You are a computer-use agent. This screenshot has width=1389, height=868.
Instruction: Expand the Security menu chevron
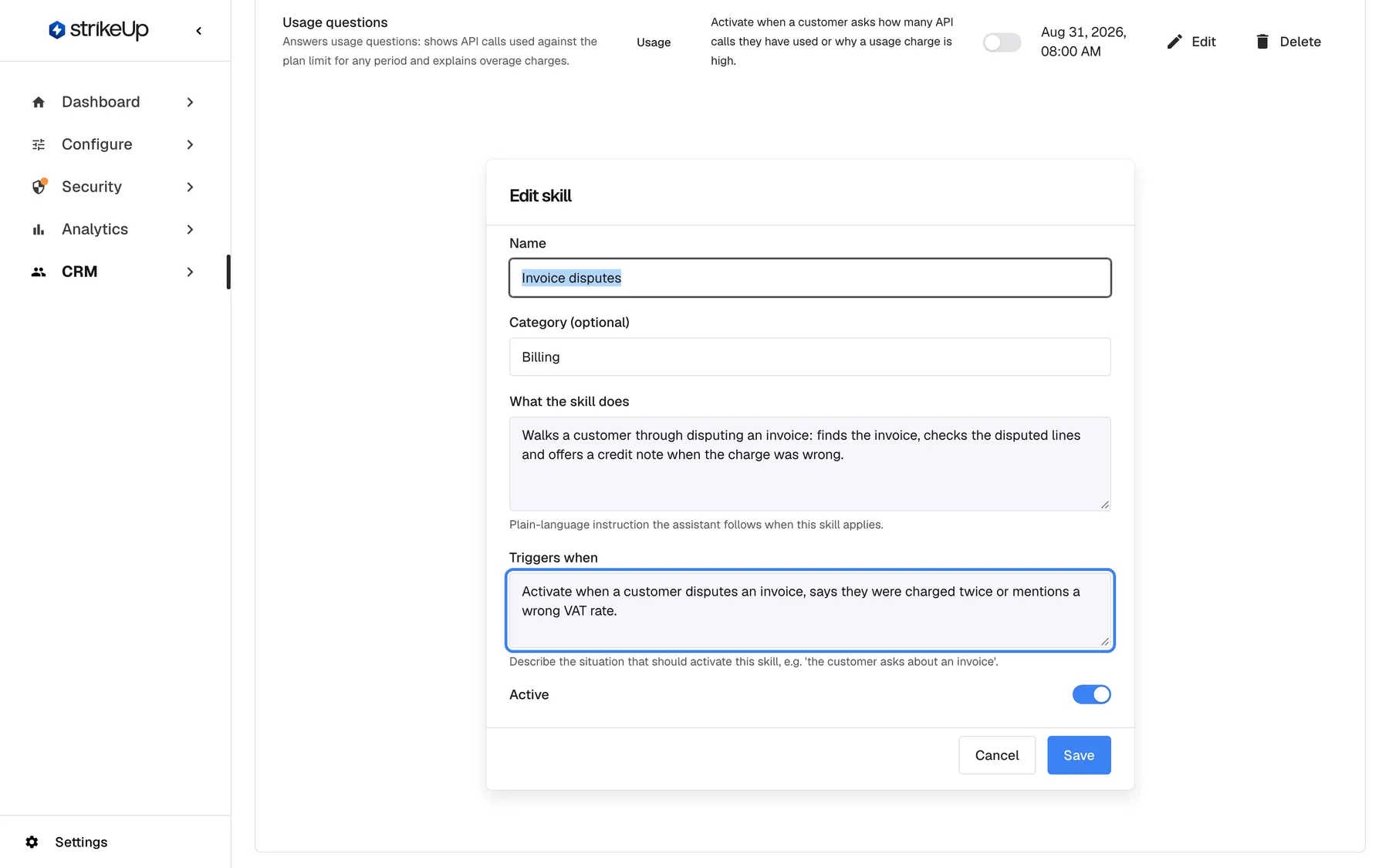point(190,187)
